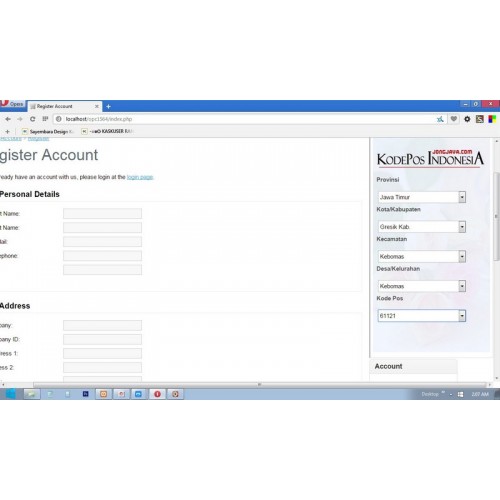Open the Kode Pos dropdown 61121
The width and height of the screenshot is (500, 500).
pyautogui.click(x=422, y=316)
